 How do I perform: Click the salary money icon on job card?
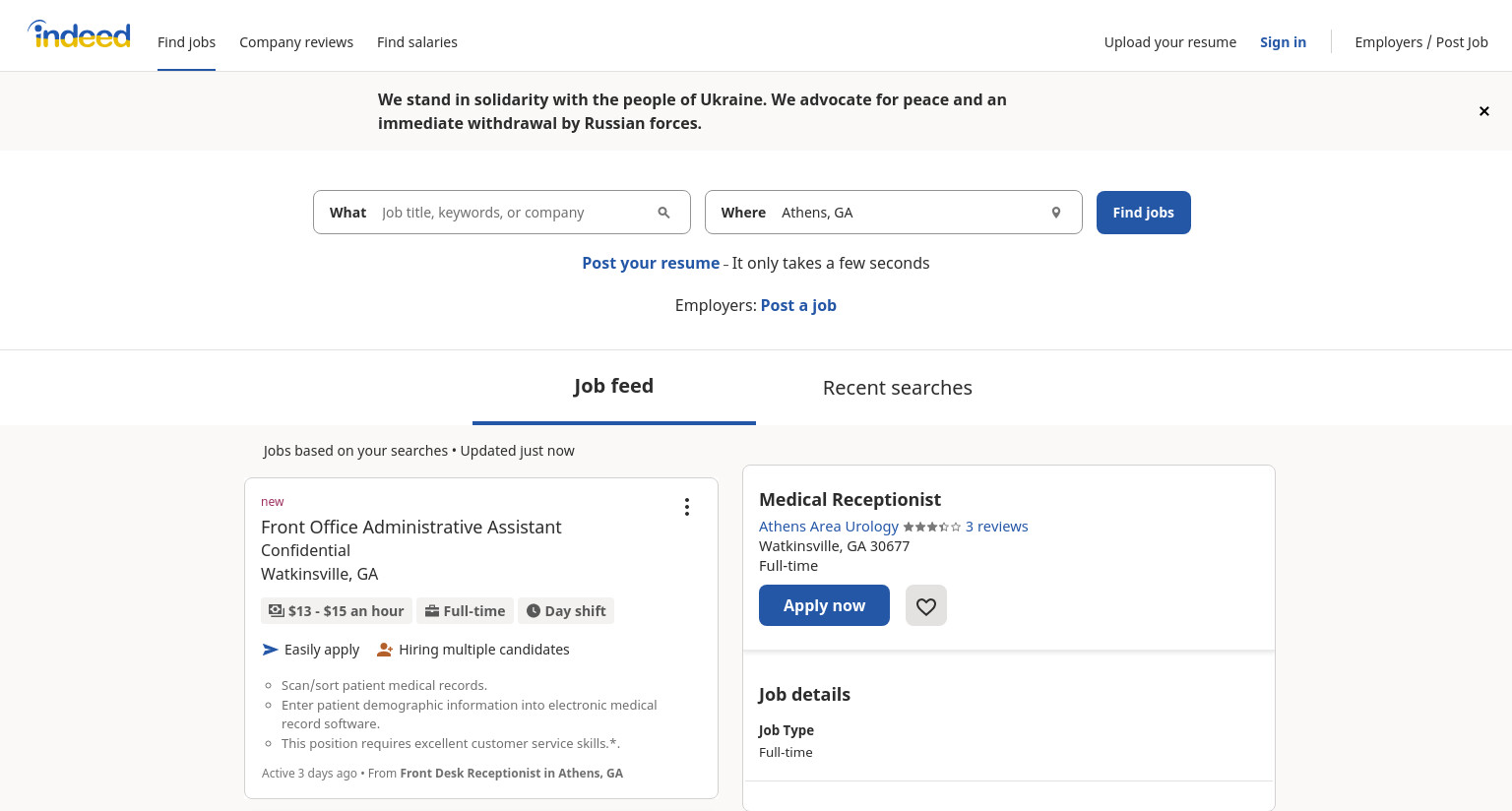(x=277, y=611)
